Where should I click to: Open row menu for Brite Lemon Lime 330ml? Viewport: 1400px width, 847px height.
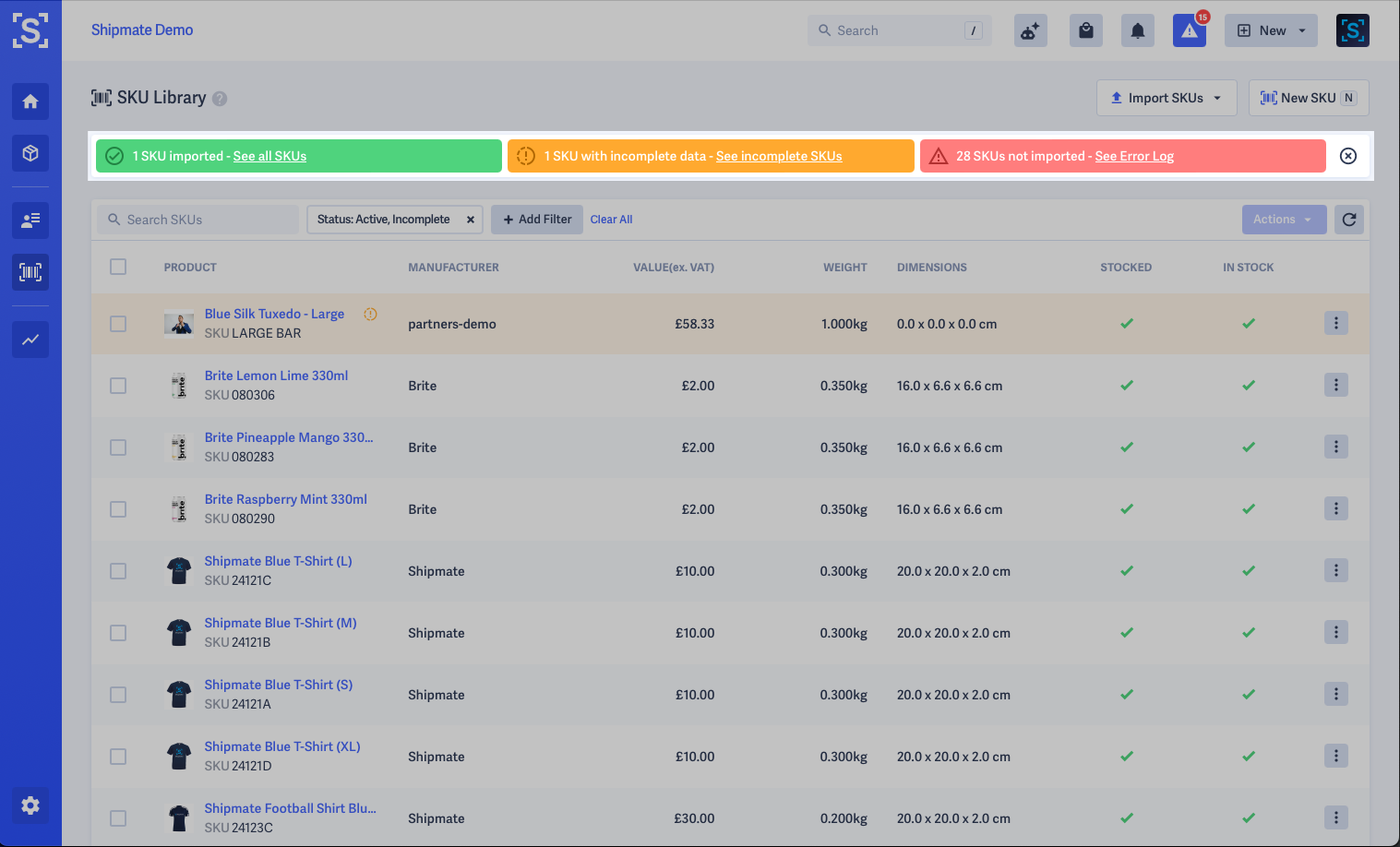pyautogui.click(x=1335, y=385)
